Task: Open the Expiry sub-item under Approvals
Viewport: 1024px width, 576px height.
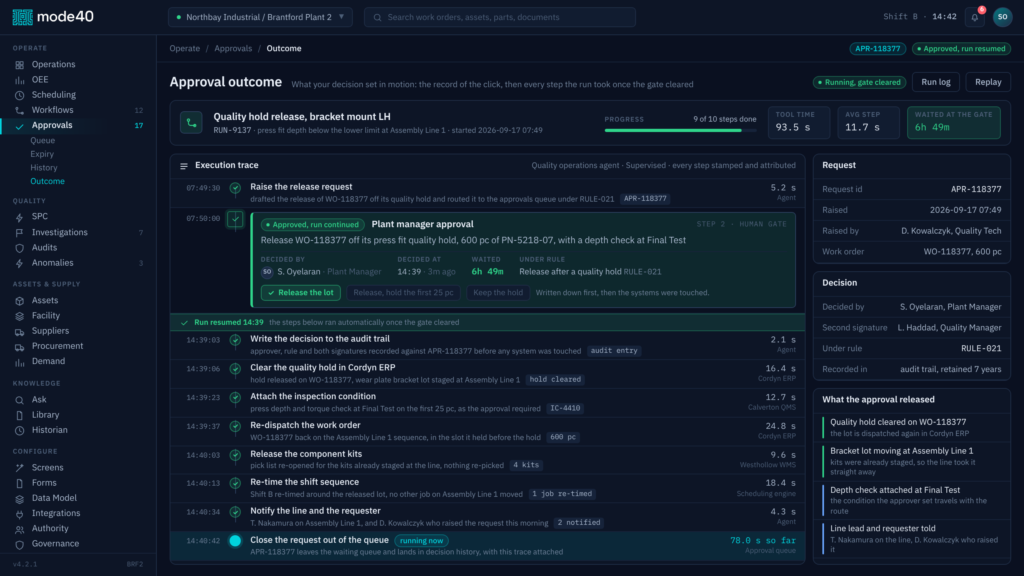Action: pyautogui.click(x=42, y=154)
